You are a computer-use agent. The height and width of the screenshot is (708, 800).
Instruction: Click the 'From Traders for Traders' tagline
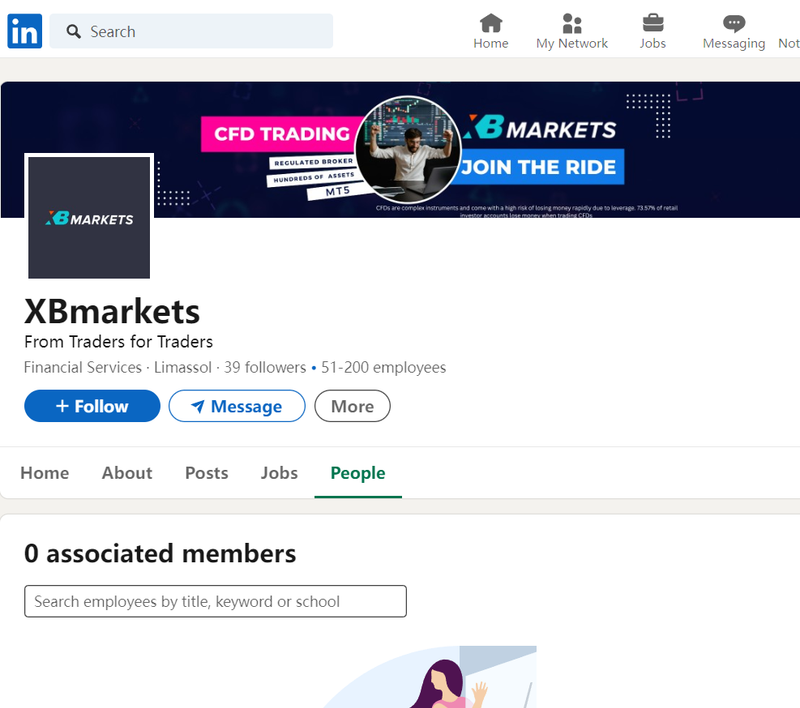[118, 341]
